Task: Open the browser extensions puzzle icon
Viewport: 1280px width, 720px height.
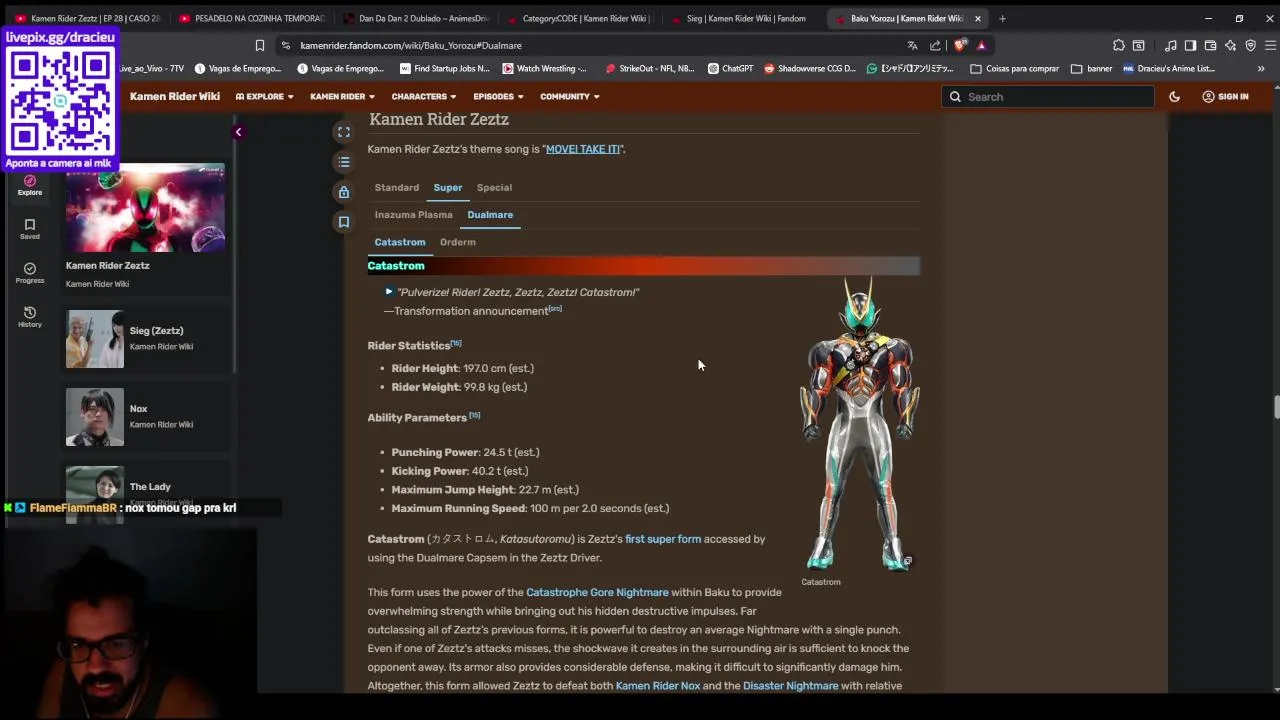Action: click(1118, 45)
